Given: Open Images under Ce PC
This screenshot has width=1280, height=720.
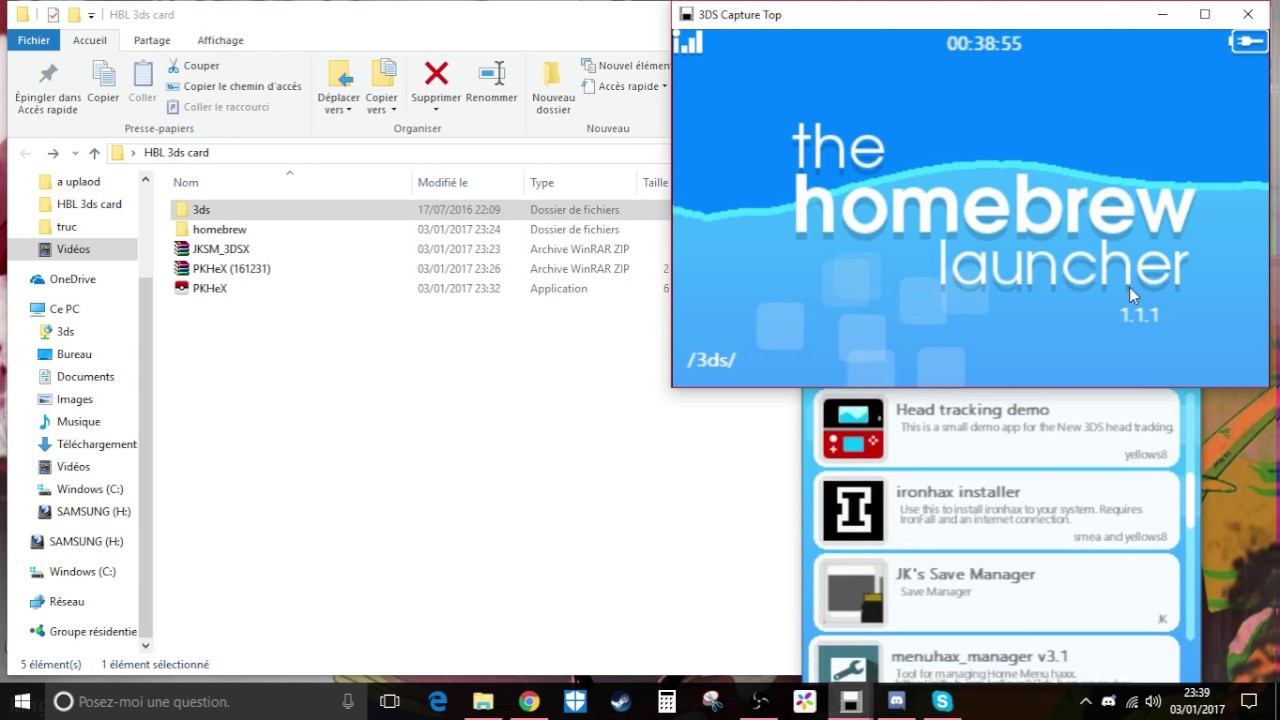Looking at the screenshot, I should (74, 399).
